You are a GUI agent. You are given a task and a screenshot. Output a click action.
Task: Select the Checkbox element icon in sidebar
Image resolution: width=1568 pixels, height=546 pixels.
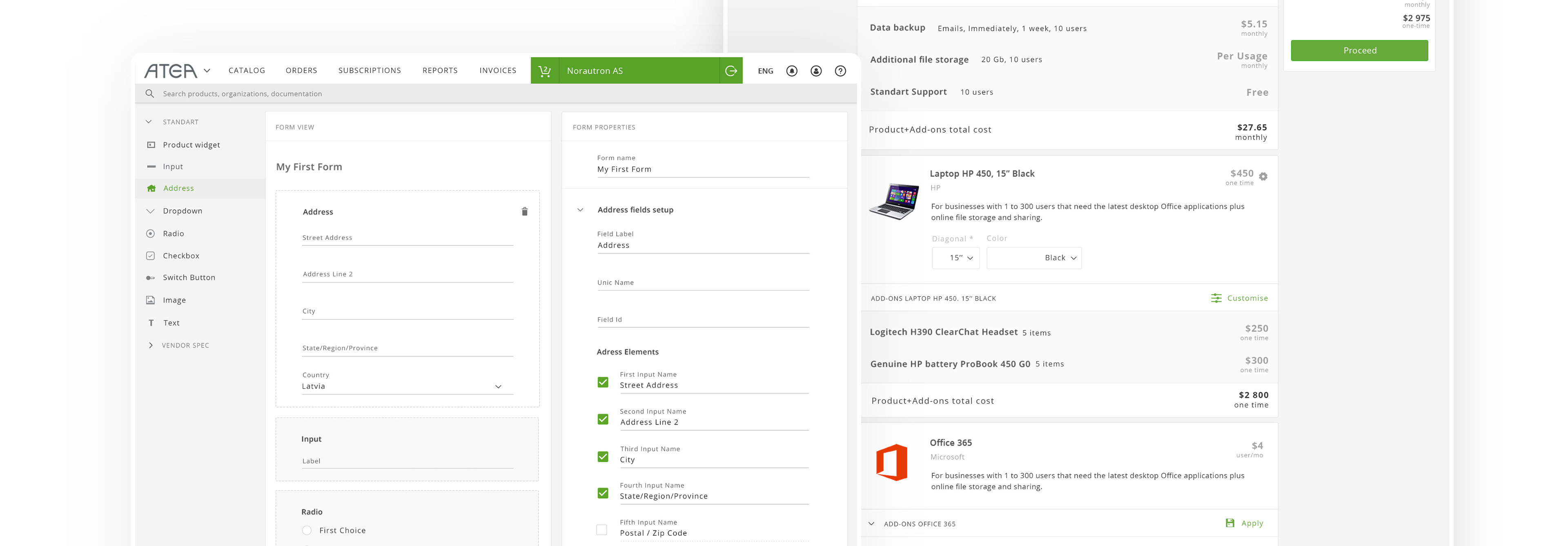[150, 256]
